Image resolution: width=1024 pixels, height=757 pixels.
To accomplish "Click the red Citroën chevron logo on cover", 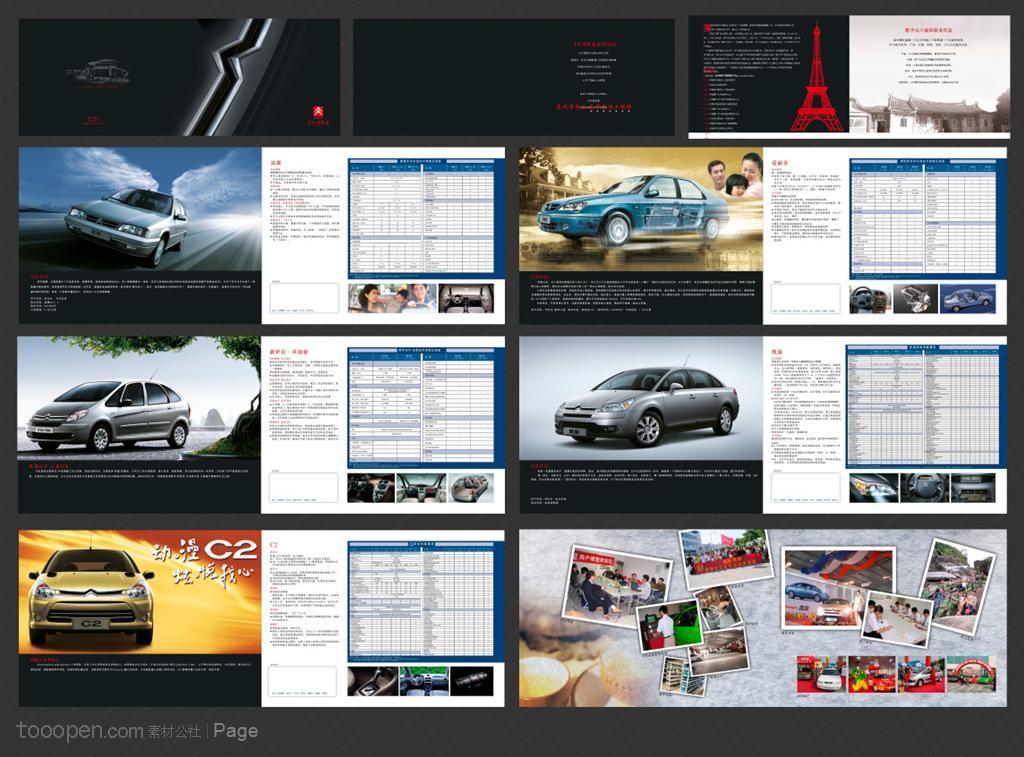I will [317, 112].
